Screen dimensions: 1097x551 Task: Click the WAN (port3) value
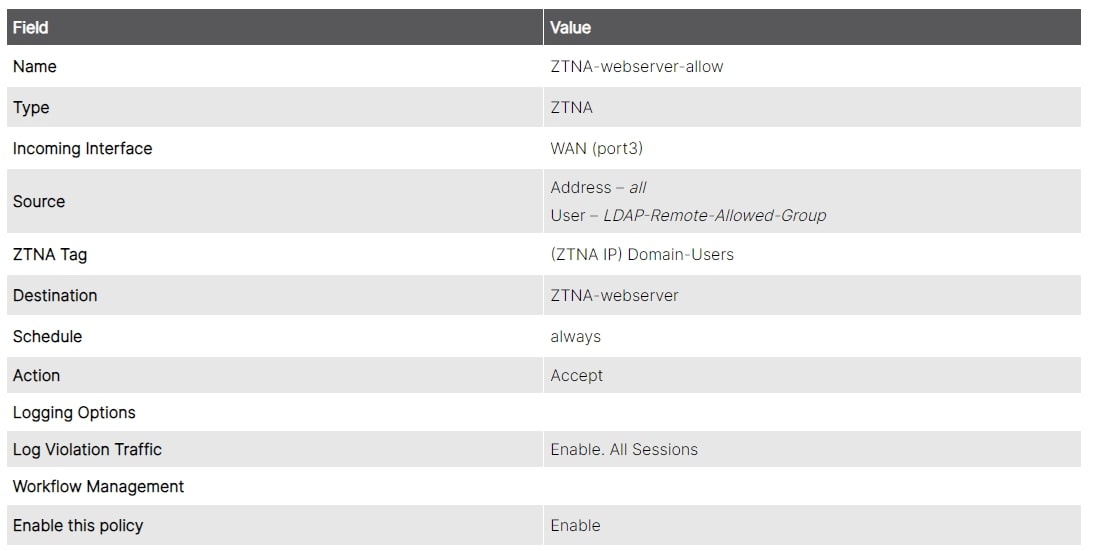point(596,149)
